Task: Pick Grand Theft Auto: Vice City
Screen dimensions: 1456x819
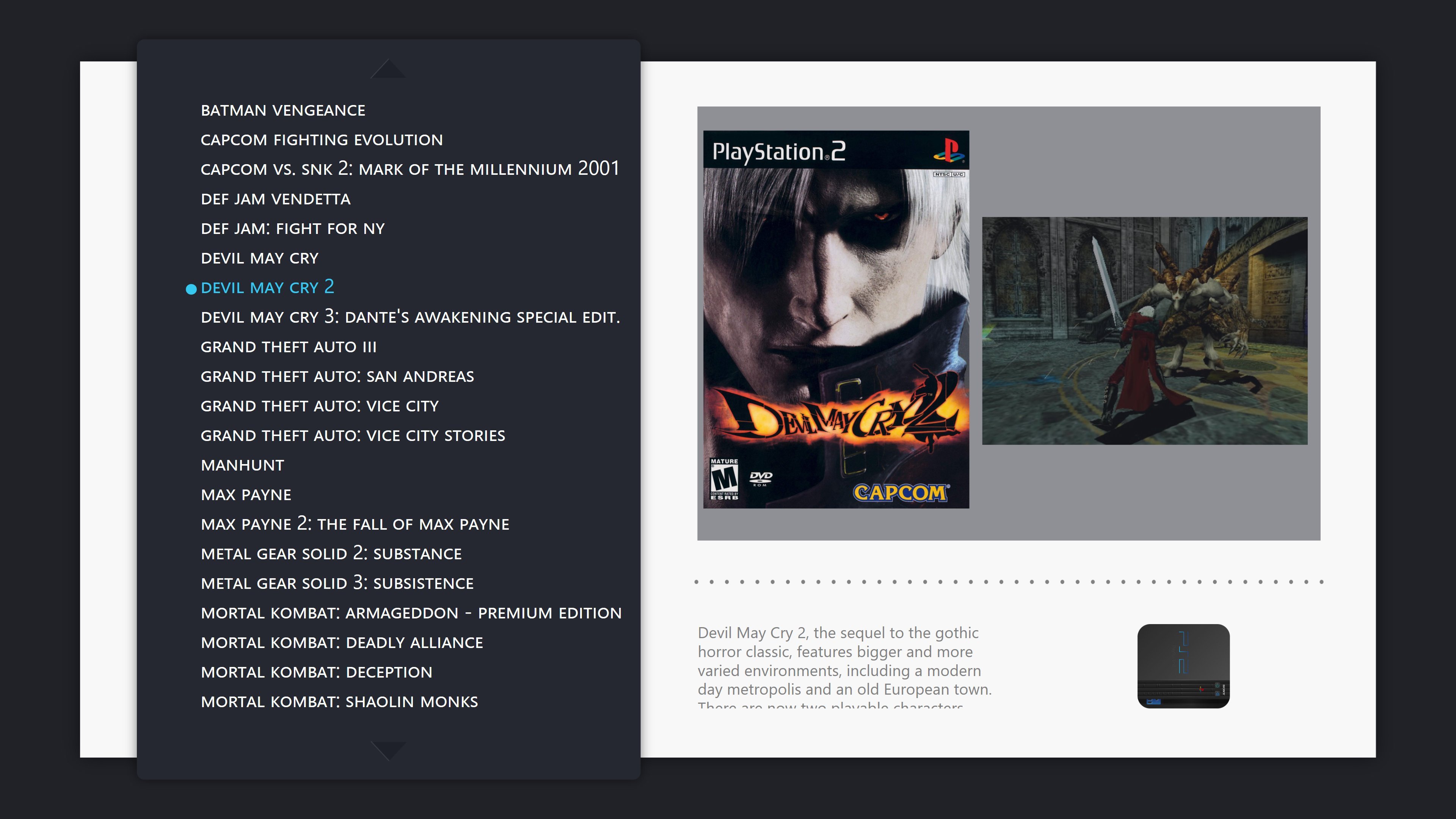Action: (x=320, y=406)
